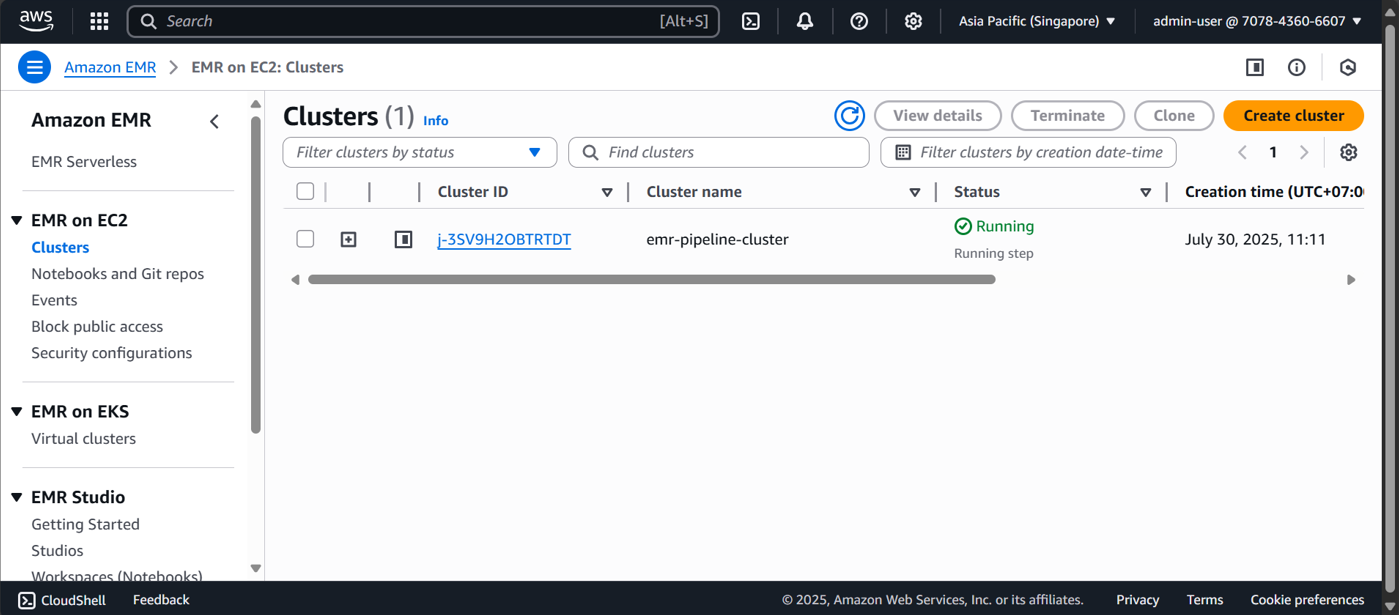Viewport: 1399px width, 615px height.
Task: Go to Security configurations page
Action: click(x=111, y=353)
